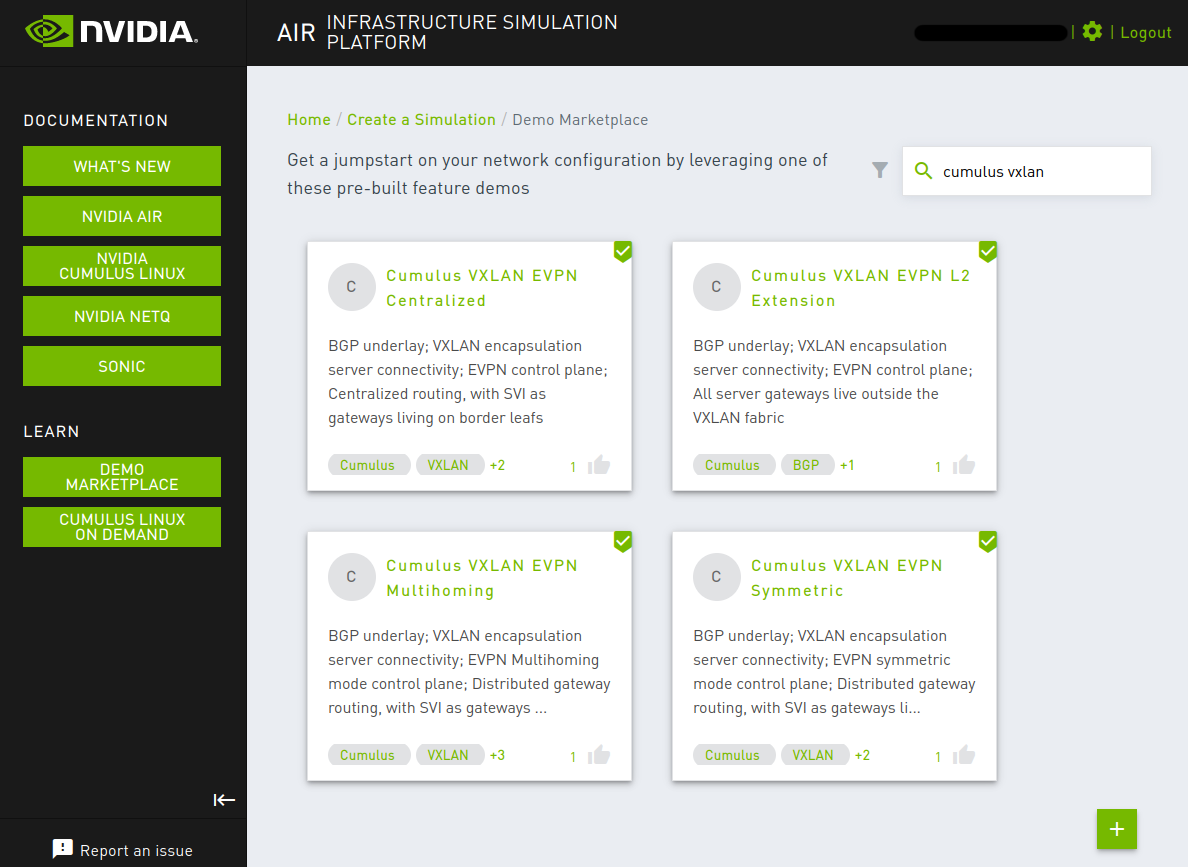The image size is (1188, 867).
Task: Click thumbs-up on EVPN L2 Extension card
Action: [964, 465]
